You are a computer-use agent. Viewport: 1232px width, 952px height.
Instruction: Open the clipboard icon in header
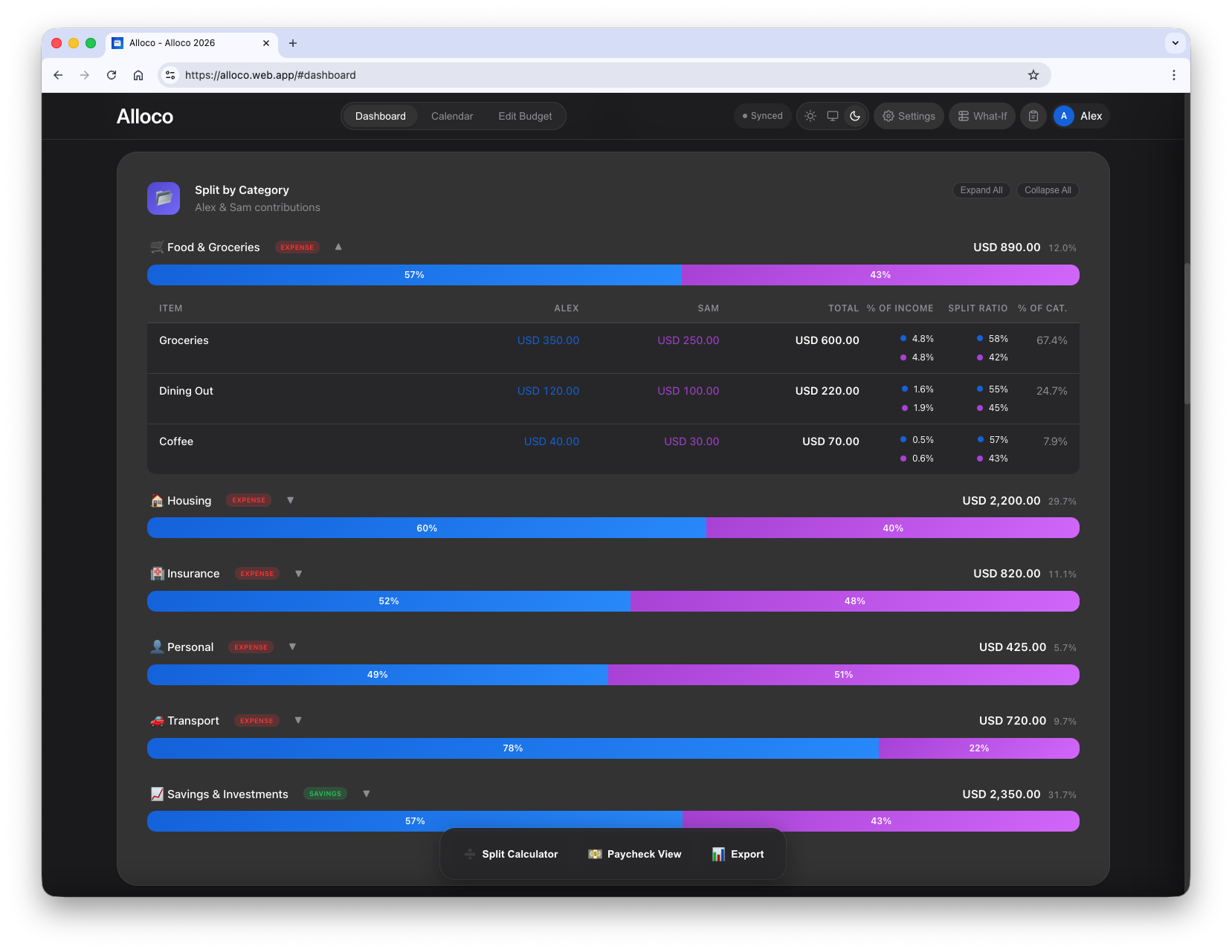tap(1033, 116)
